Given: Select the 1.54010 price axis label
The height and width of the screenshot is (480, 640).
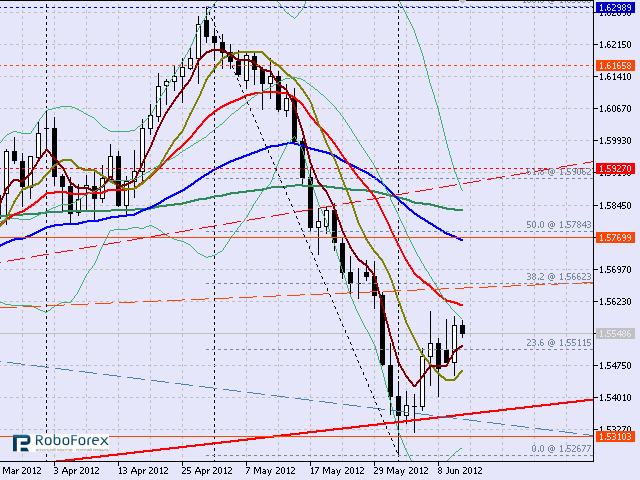Looking at the screenshot, I should tap(614, 397).
